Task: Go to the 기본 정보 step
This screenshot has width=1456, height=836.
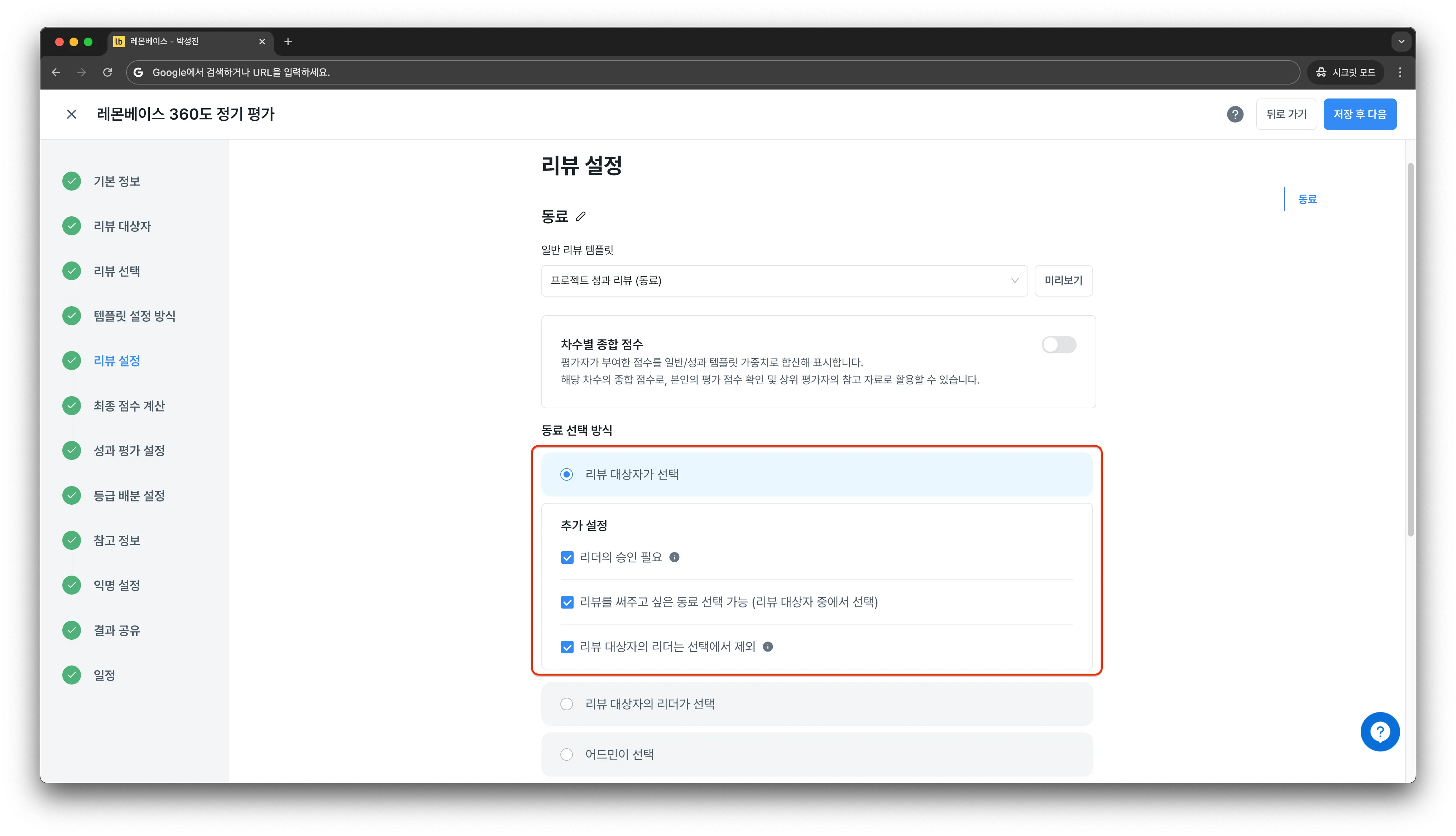Action: coord(117,181)
